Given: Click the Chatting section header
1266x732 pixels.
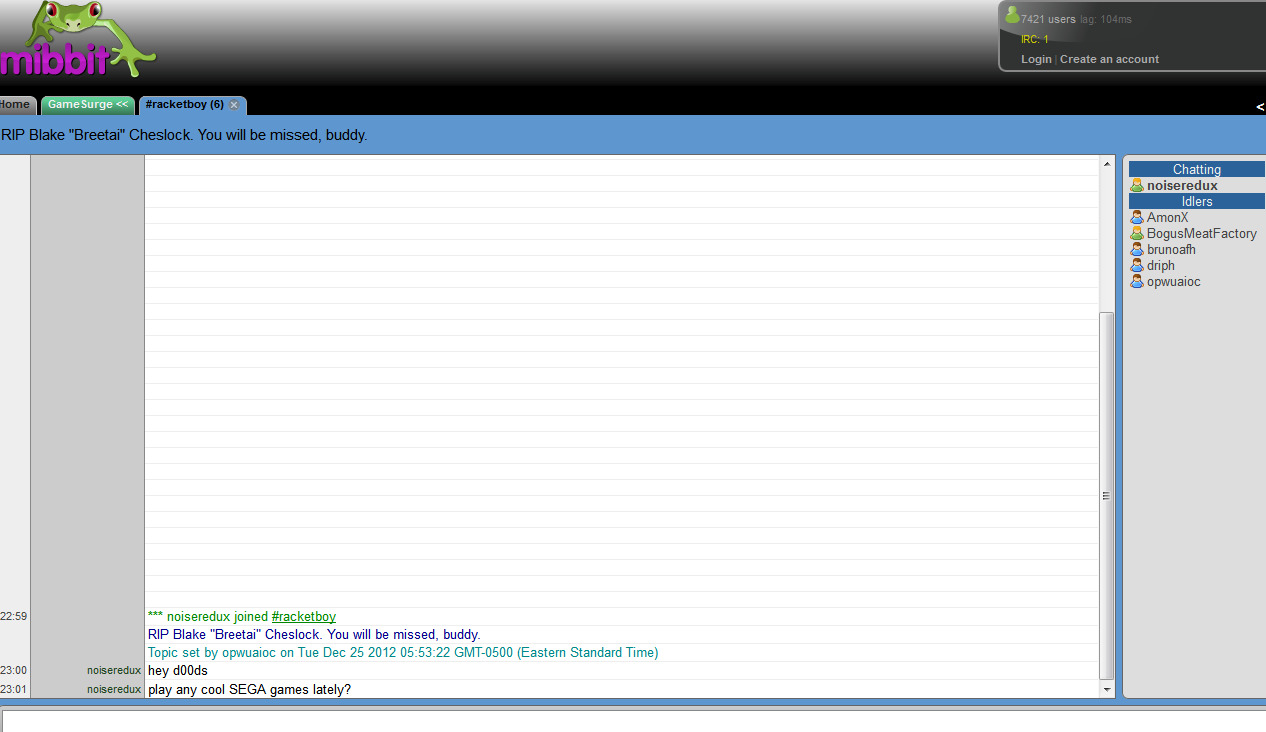Looking at the screenshot, I should tap(1197, 169).
